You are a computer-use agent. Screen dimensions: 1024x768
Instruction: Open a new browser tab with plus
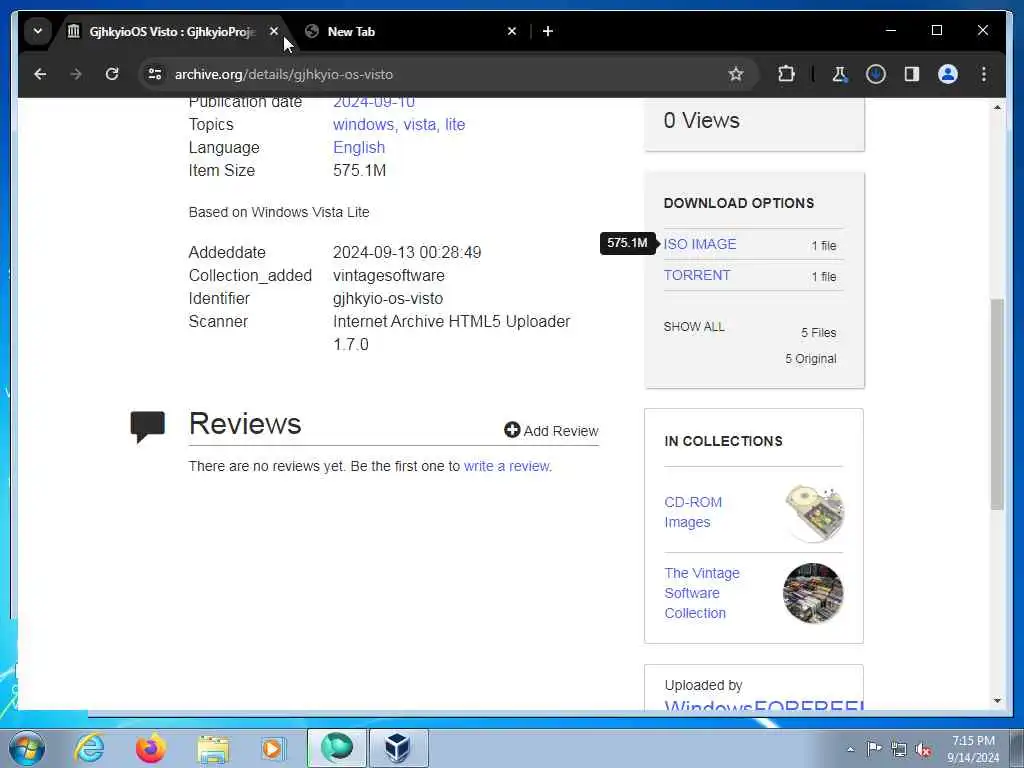pos(548,31)
